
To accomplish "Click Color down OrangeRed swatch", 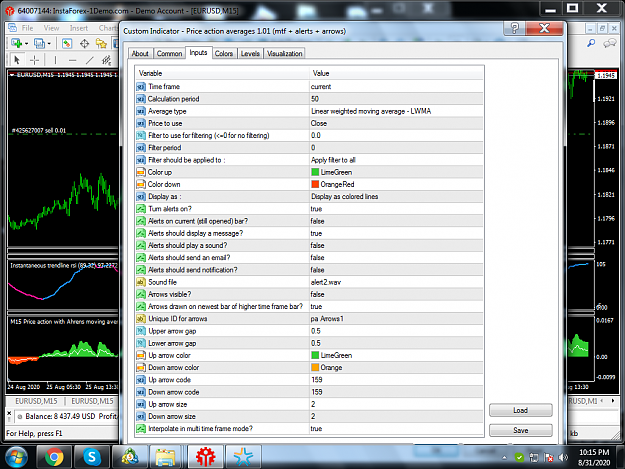I will tap(315, 184).
